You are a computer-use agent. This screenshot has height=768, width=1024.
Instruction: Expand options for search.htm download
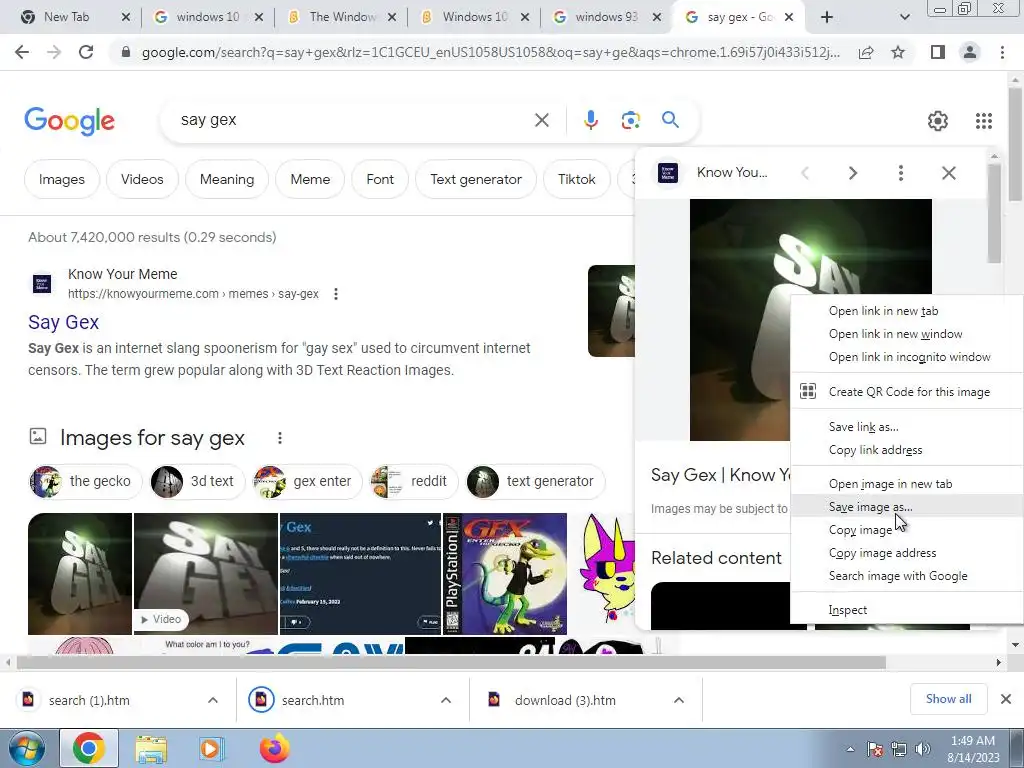446,700
